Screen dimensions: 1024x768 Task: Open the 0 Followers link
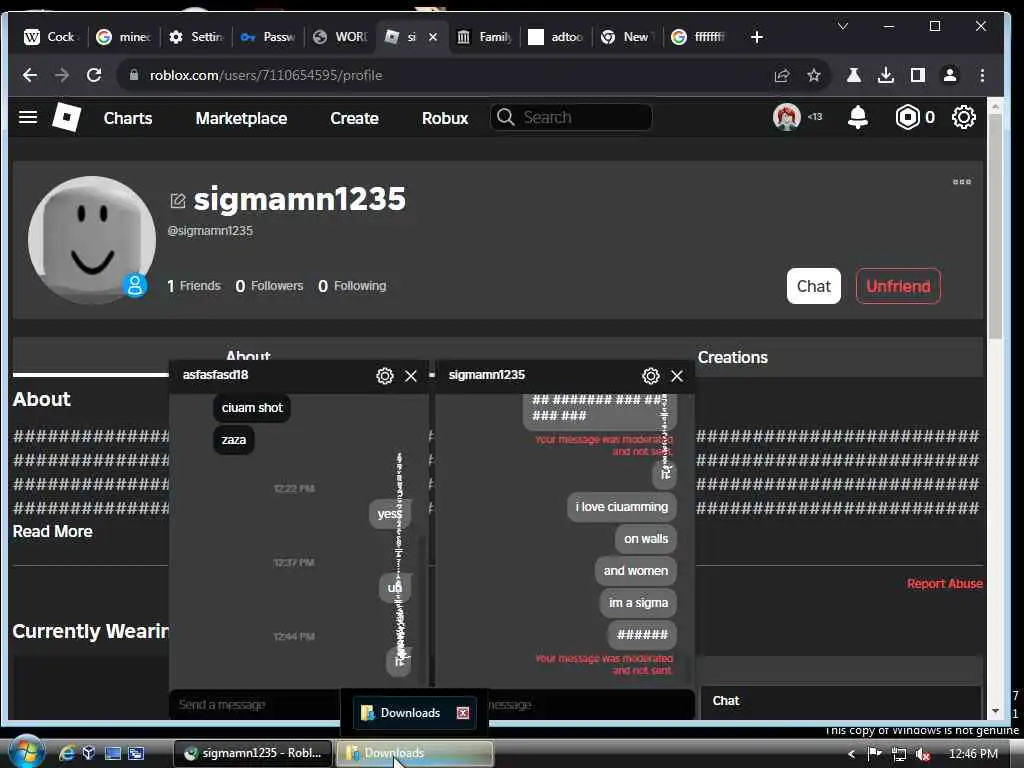(x=269, y=286)
